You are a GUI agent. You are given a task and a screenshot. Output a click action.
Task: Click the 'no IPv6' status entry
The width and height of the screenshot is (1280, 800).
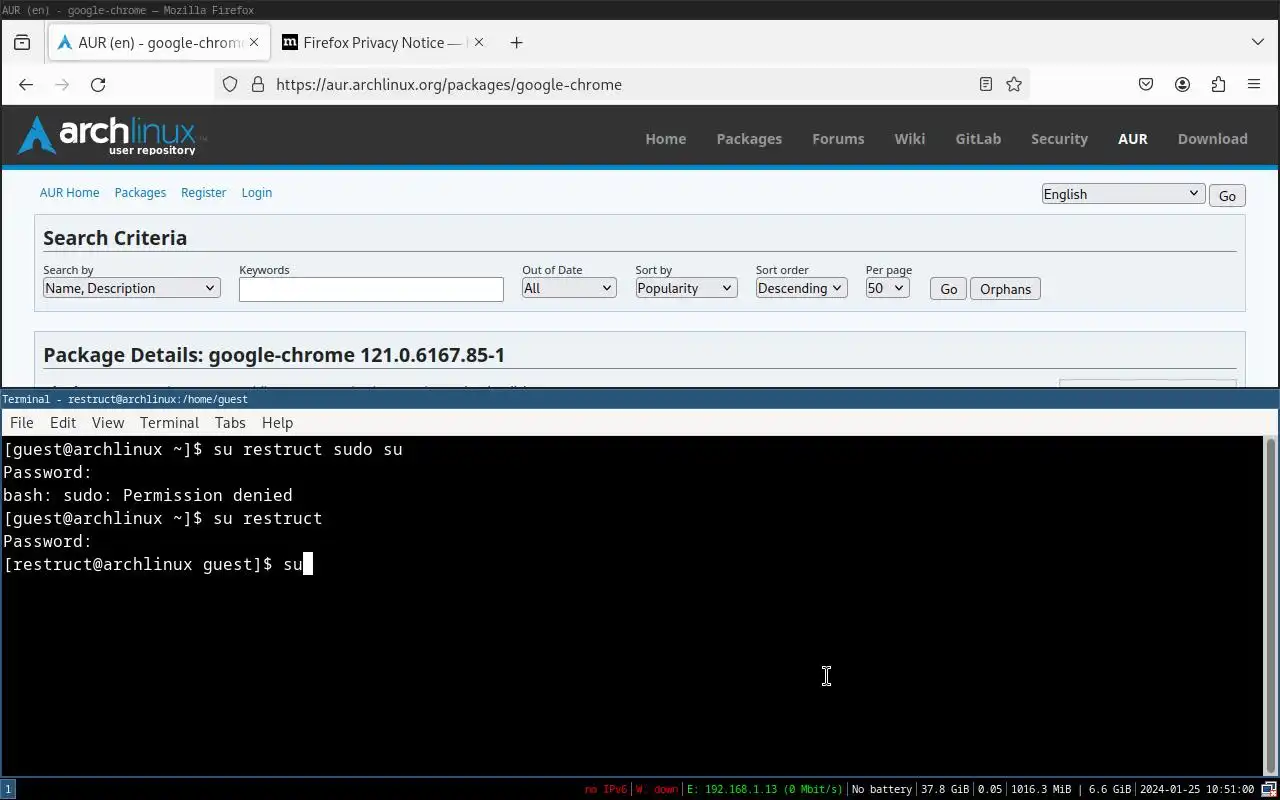click(x=605, y=789)
